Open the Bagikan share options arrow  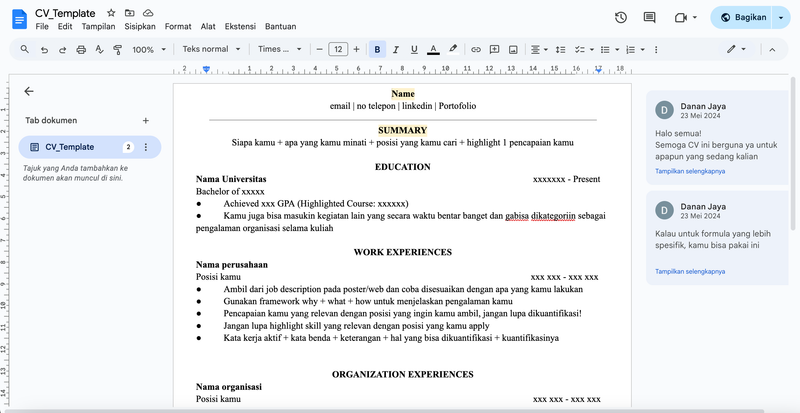(781, 17)
